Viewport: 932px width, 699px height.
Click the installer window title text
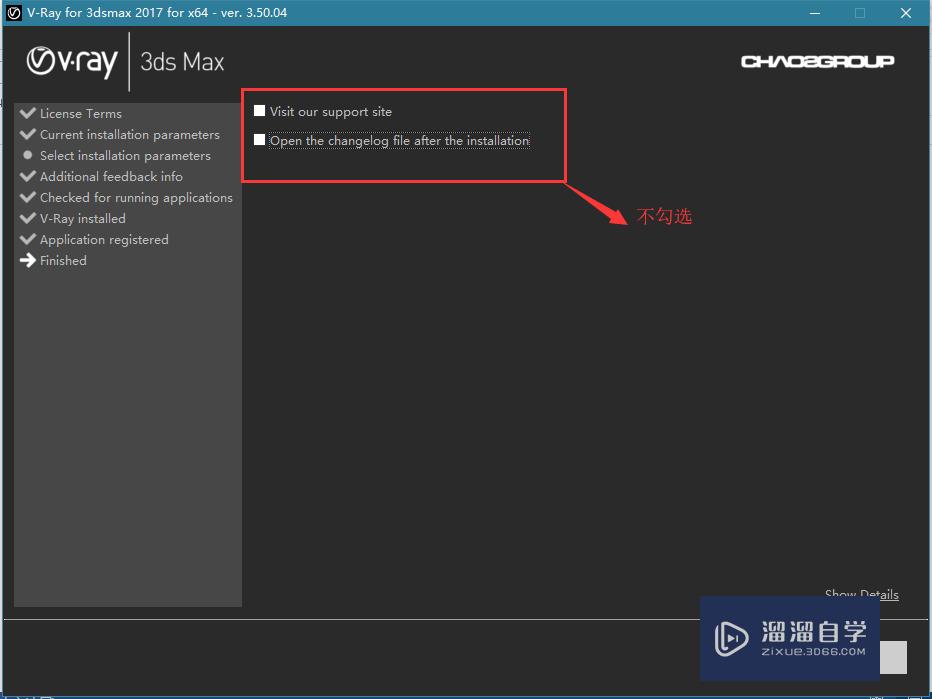coord(157,12)
